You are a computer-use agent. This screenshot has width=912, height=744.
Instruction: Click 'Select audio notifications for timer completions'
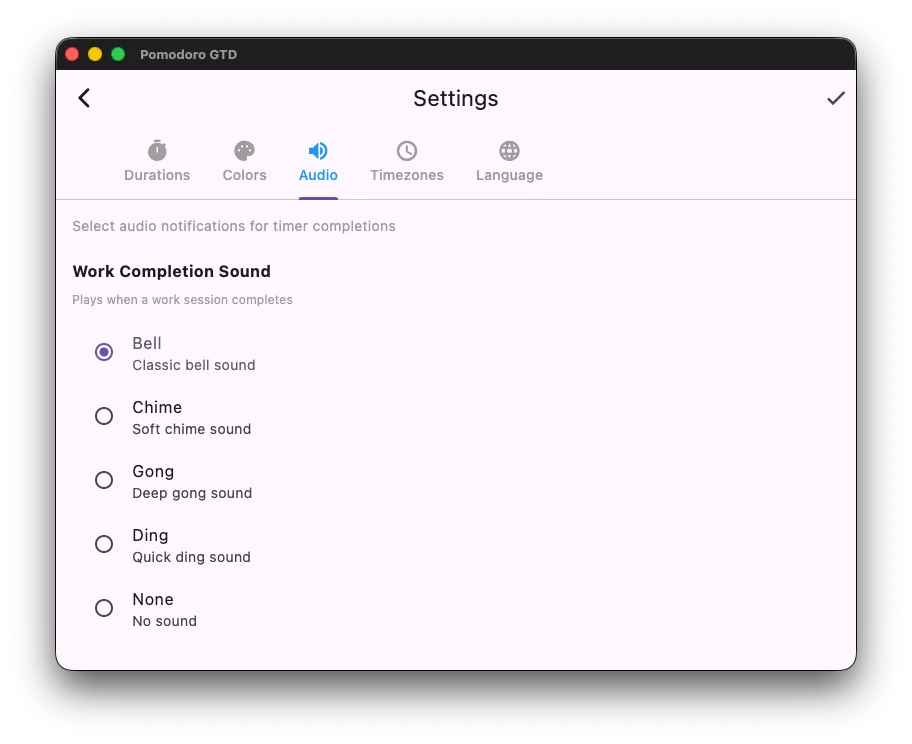click(234, 226)
